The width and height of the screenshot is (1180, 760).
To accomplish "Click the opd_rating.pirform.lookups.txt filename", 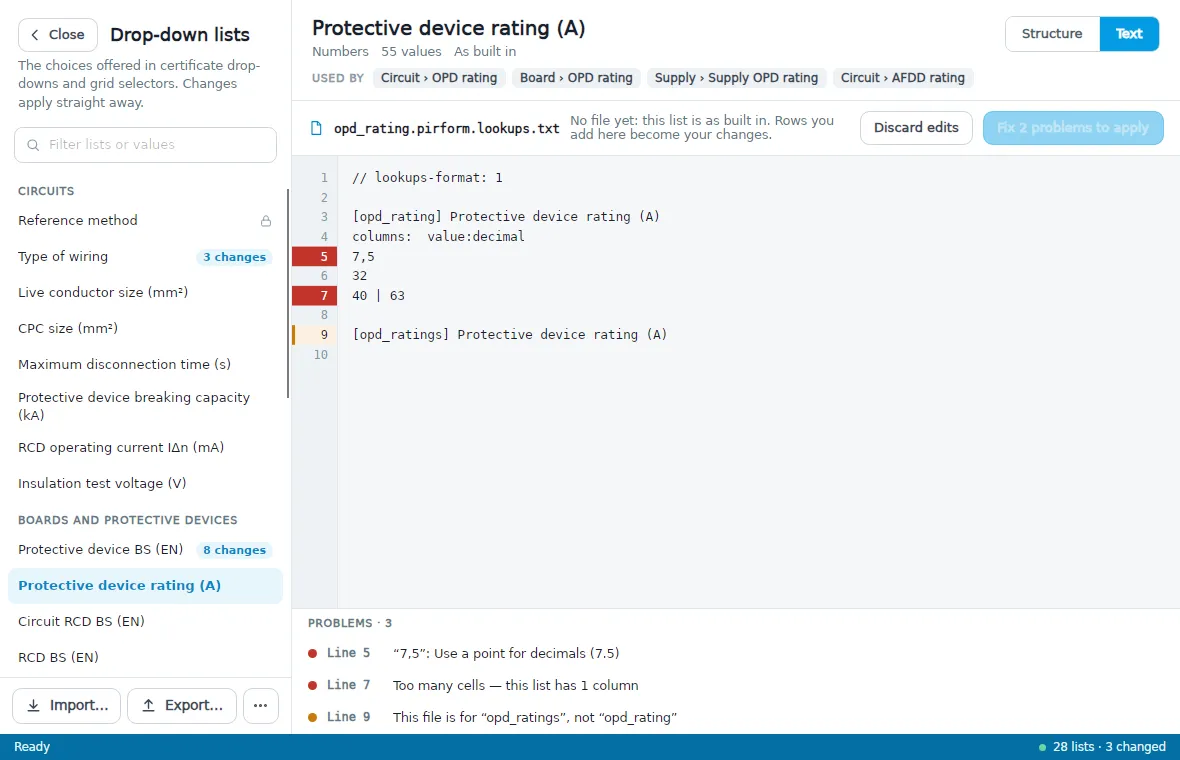I will point(447,129).
